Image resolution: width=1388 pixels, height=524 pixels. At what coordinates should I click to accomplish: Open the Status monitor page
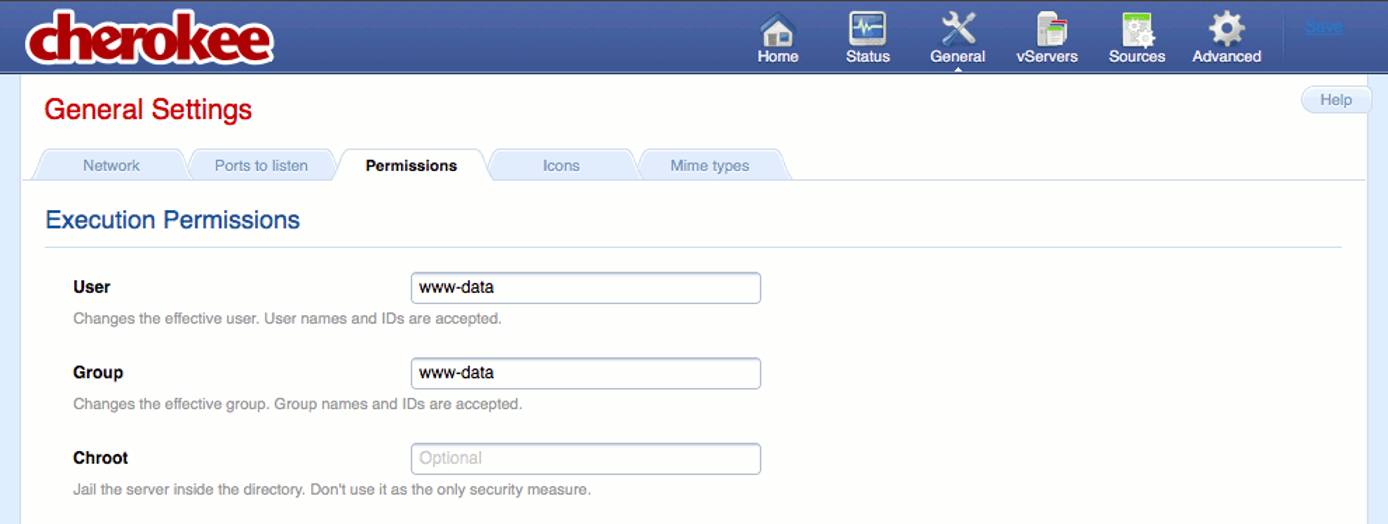point(867,30)
